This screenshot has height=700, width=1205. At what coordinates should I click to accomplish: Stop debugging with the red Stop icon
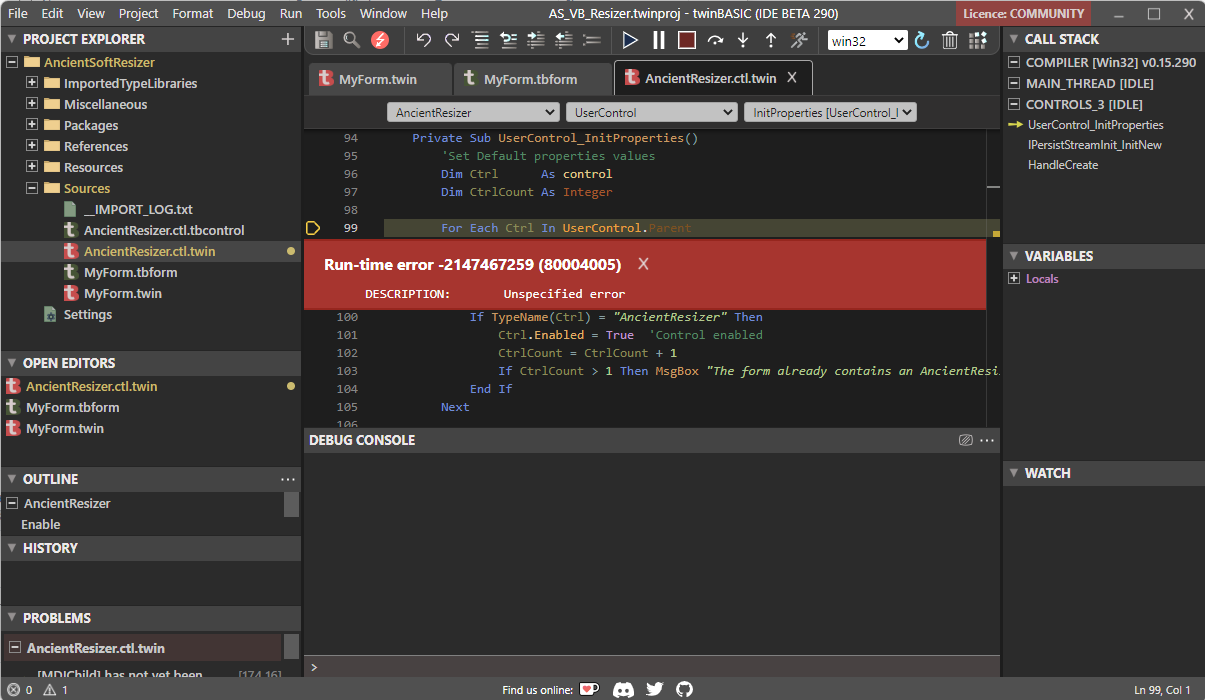click(686, 40)
